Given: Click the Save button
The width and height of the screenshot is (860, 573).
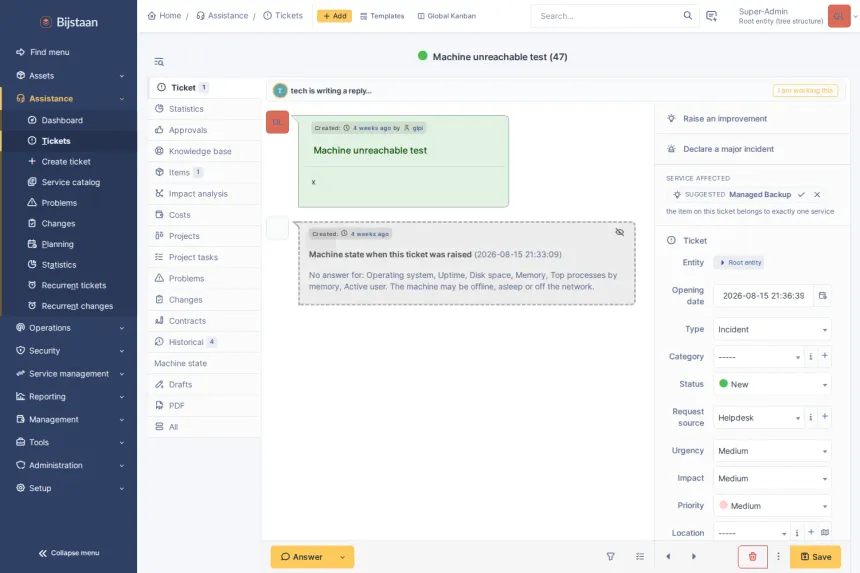Looking at the screenshot, I should click(x=815, y=557).
